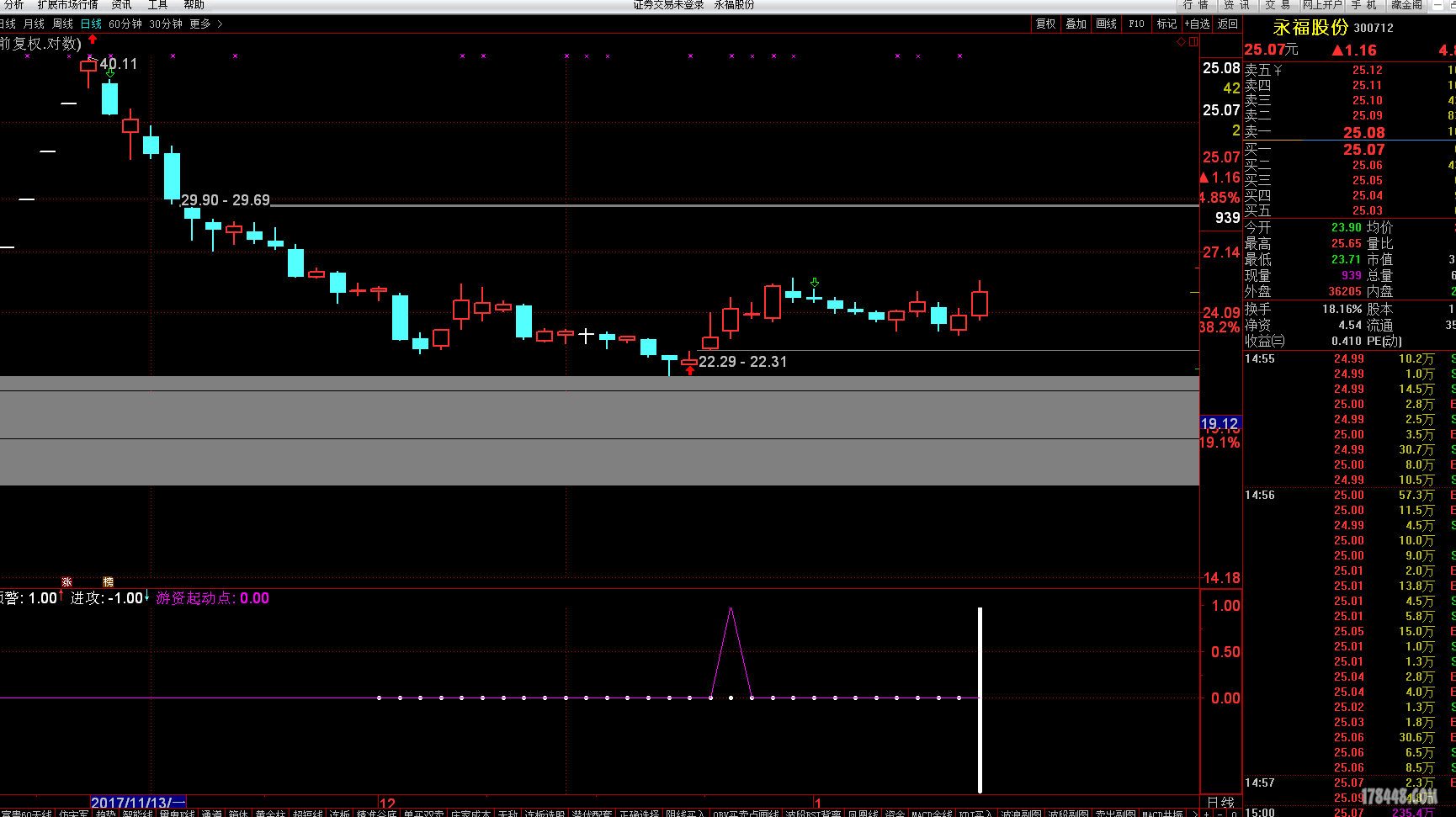Open the 交易 trading tab
1456x817 pixels.
(1277, 5)
